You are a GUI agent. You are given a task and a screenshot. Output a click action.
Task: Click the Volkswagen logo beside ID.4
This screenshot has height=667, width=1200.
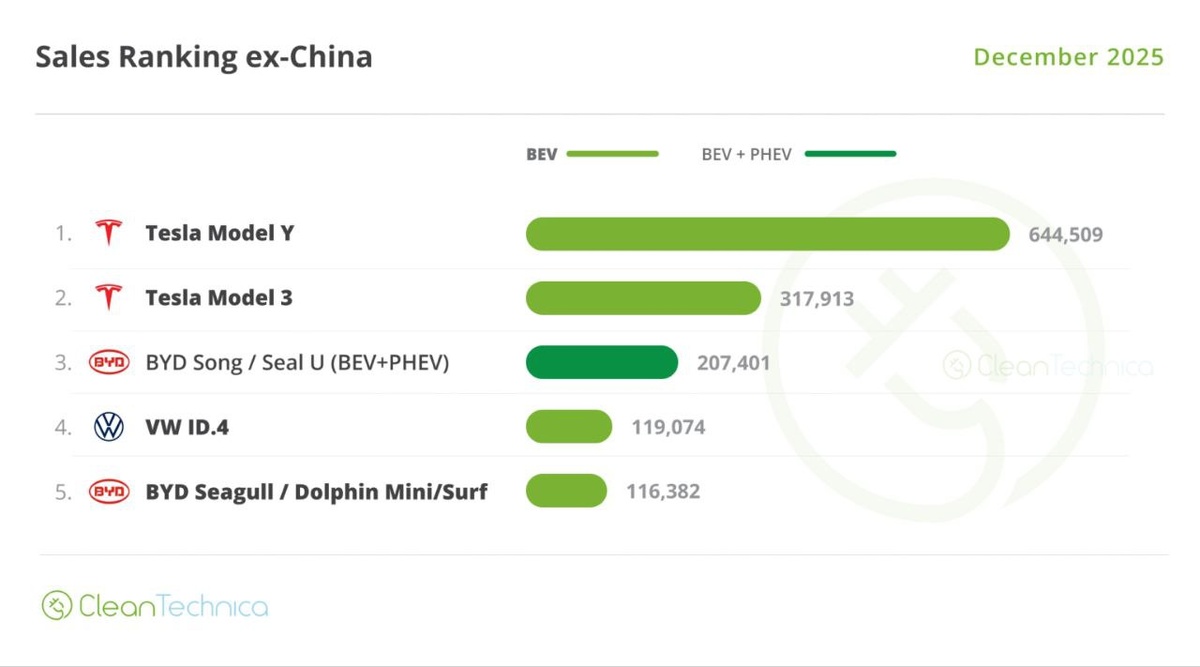coord(109,427)
